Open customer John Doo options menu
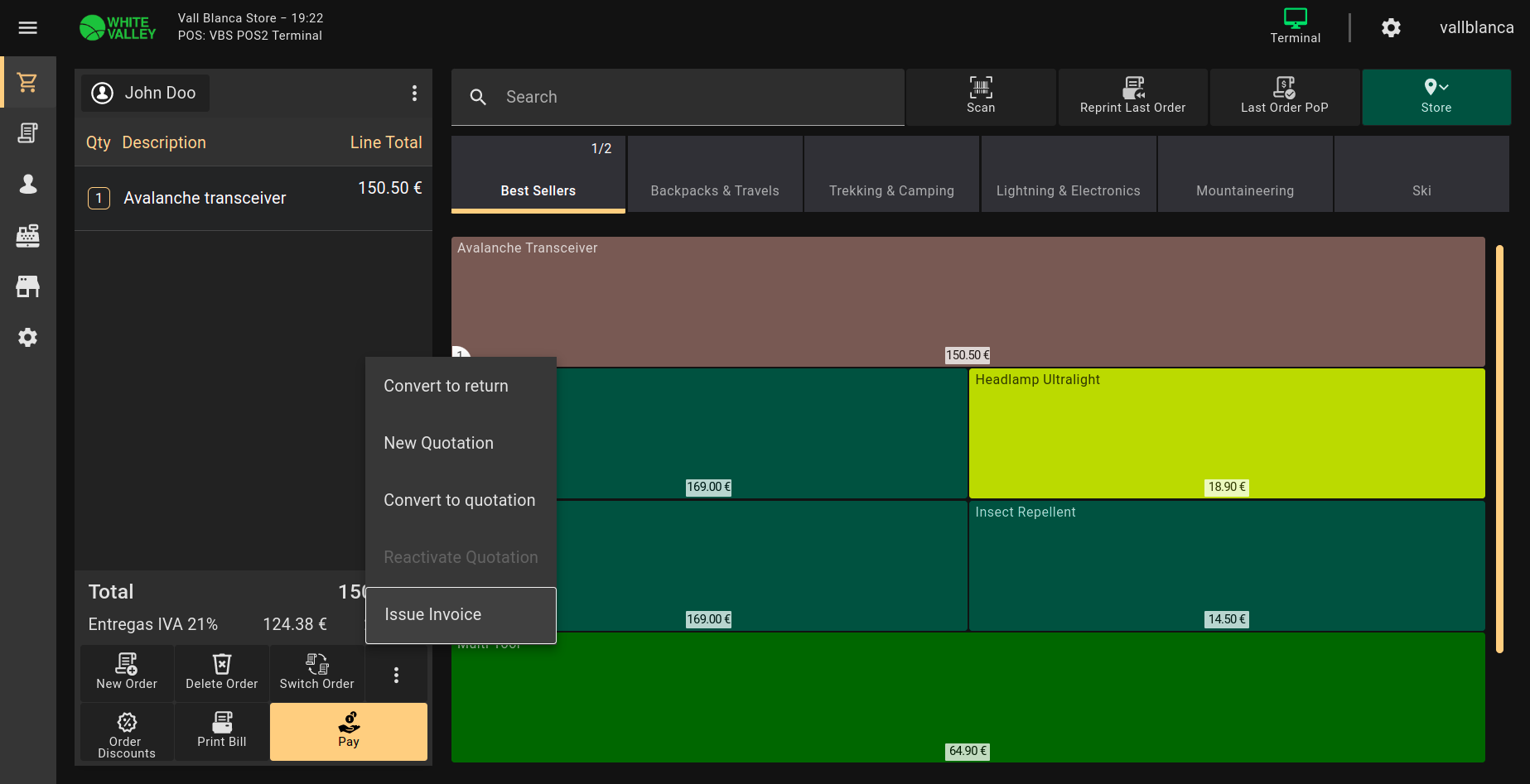This screenshot has width=1530, height=784. tap(414, 94)
